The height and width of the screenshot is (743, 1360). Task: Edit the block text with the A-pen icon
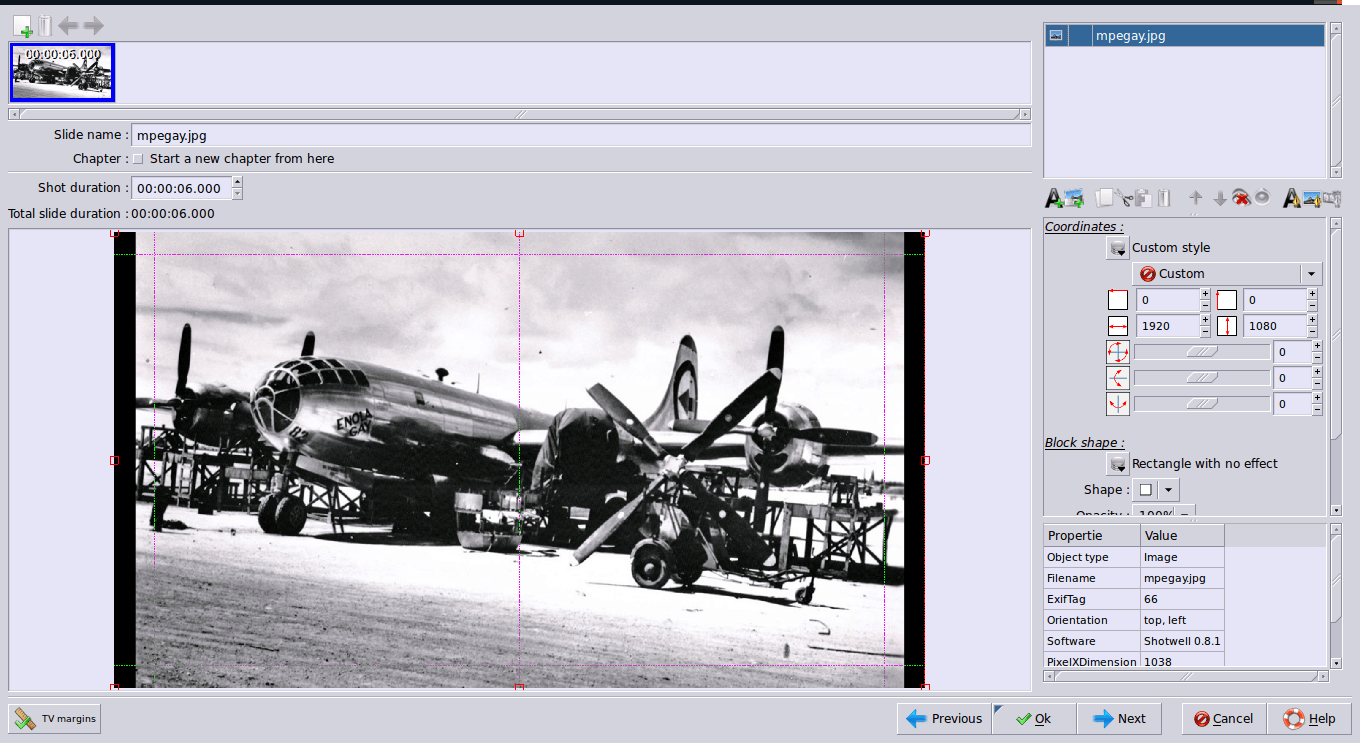(1292, 198)
